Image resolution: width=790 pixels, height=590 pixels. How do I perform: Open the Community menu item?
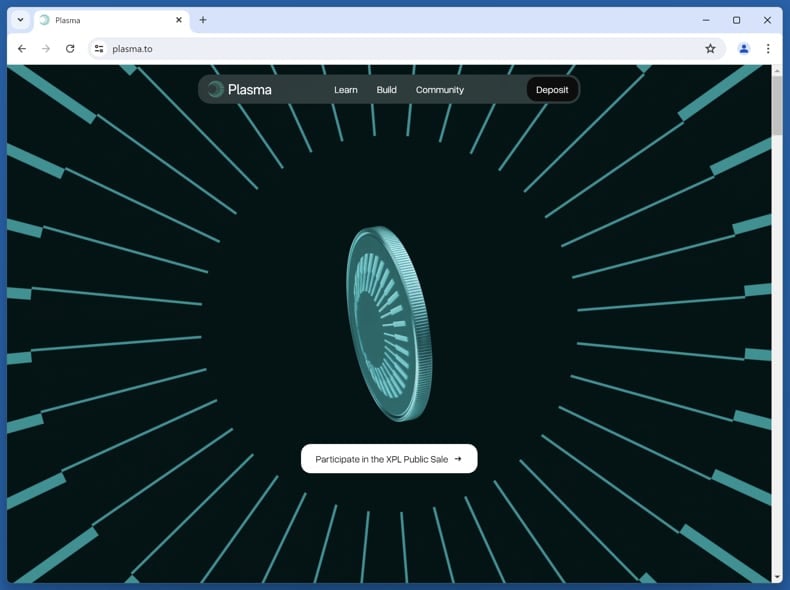point(440,90)
